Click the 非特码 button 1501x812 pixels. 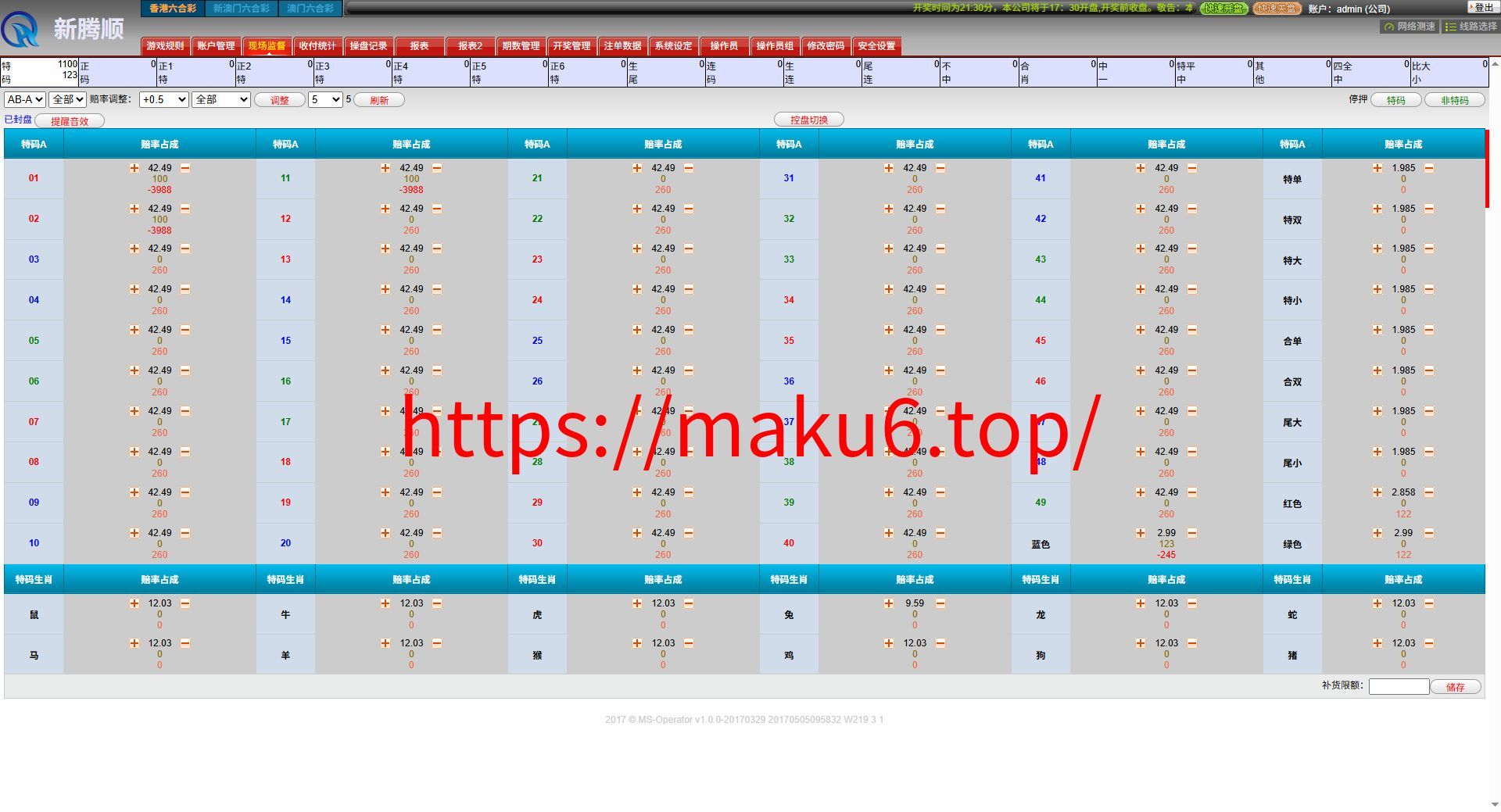[x=1454, y=100]
